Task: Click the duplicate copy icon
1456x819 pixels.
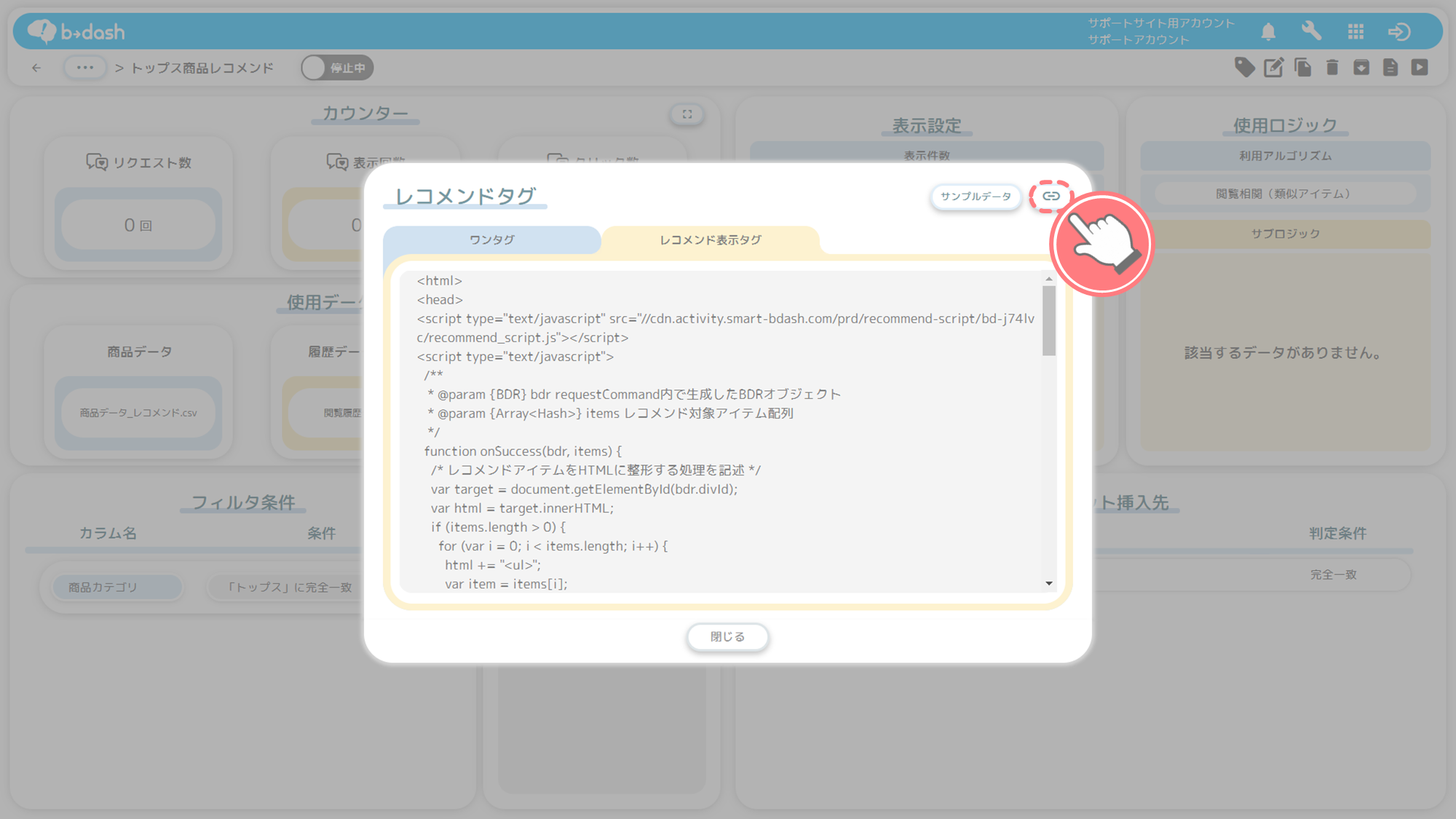Action: (1303, 68)
